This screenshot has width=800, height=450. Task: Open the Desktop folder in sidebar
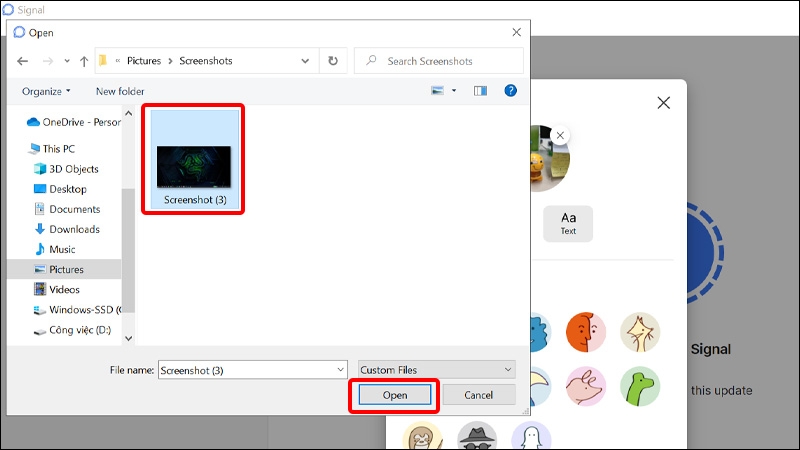coord(60,189)
